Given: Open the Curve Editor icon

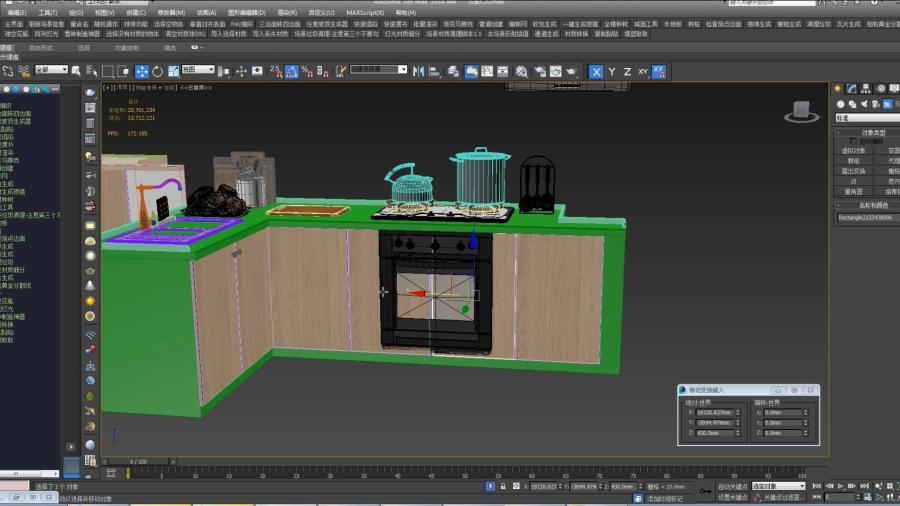Looking at the screenshot, I should [x=487, y=72].
